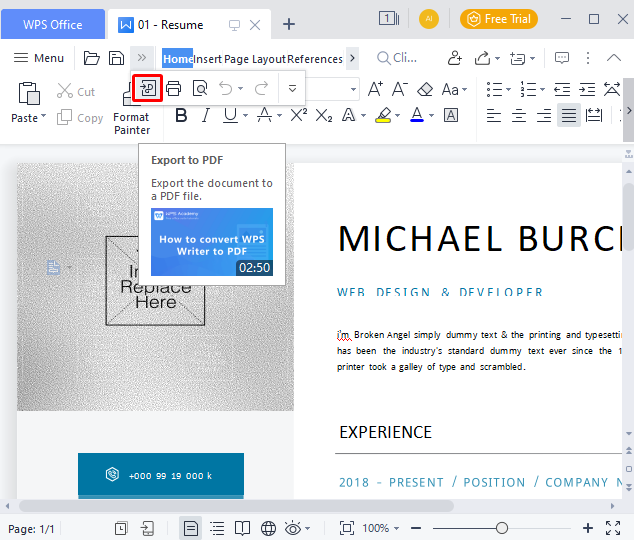The width and height of the screenshot is (634, 540).
Task: Toggle Strikethrough formatting
Action: [x=265, y=116]
